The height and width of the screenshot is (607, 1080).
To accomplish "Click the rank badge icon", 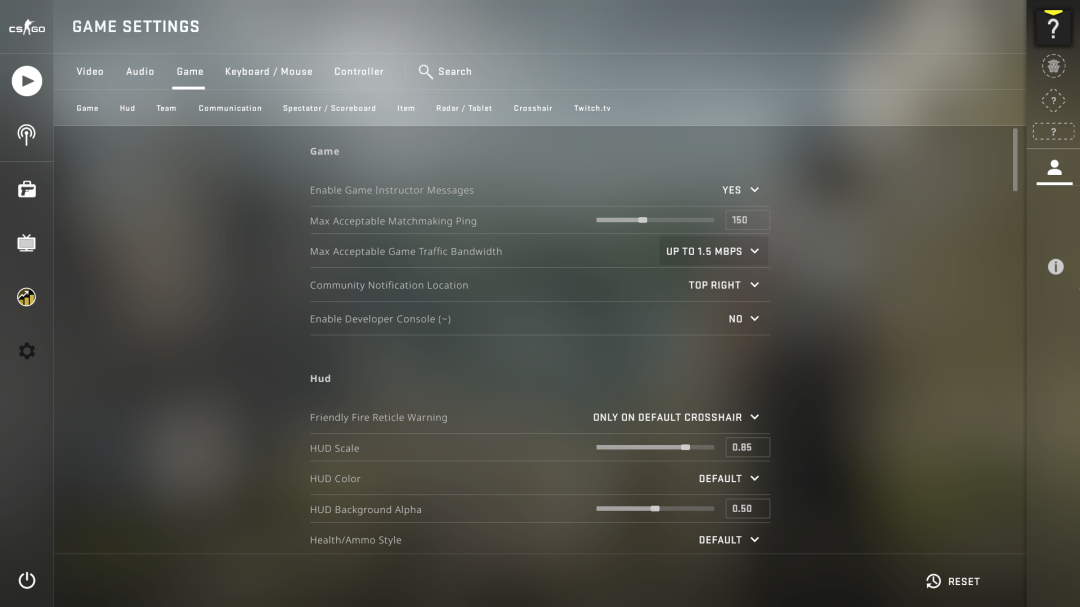I will click(1053, 66).
